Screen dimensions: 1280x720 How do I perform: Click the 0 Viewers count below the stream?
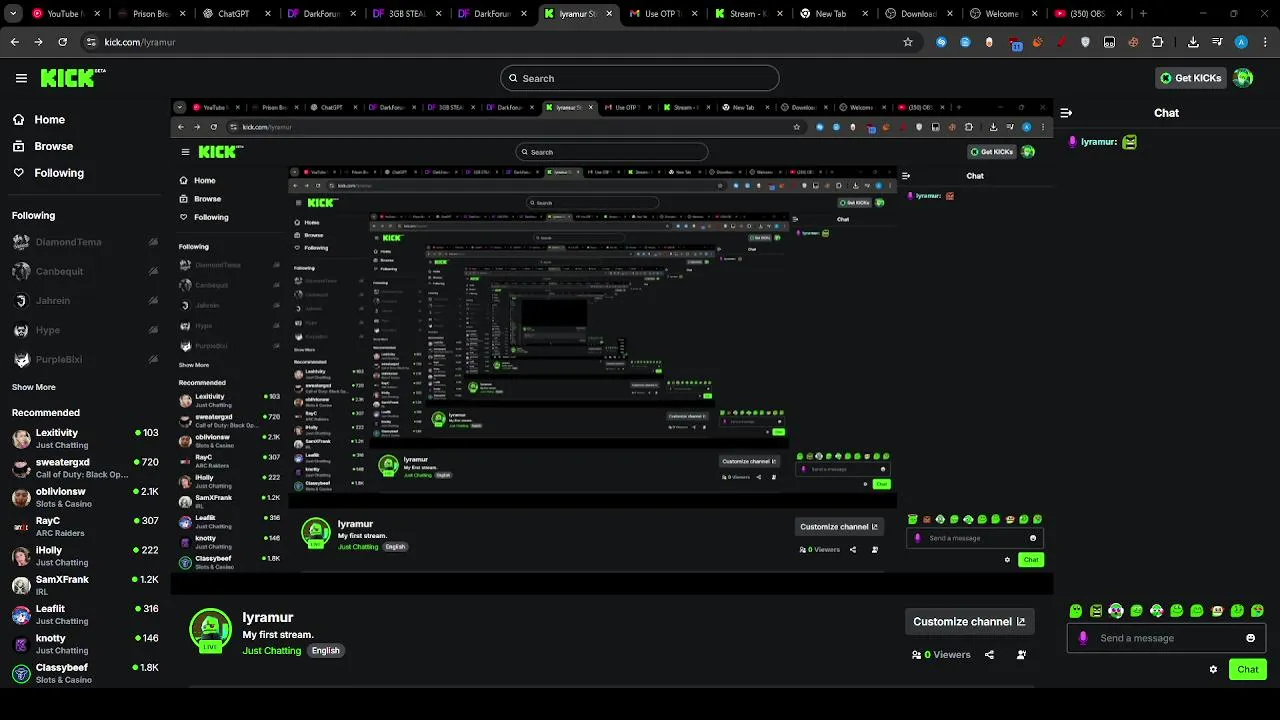point(941,655)
